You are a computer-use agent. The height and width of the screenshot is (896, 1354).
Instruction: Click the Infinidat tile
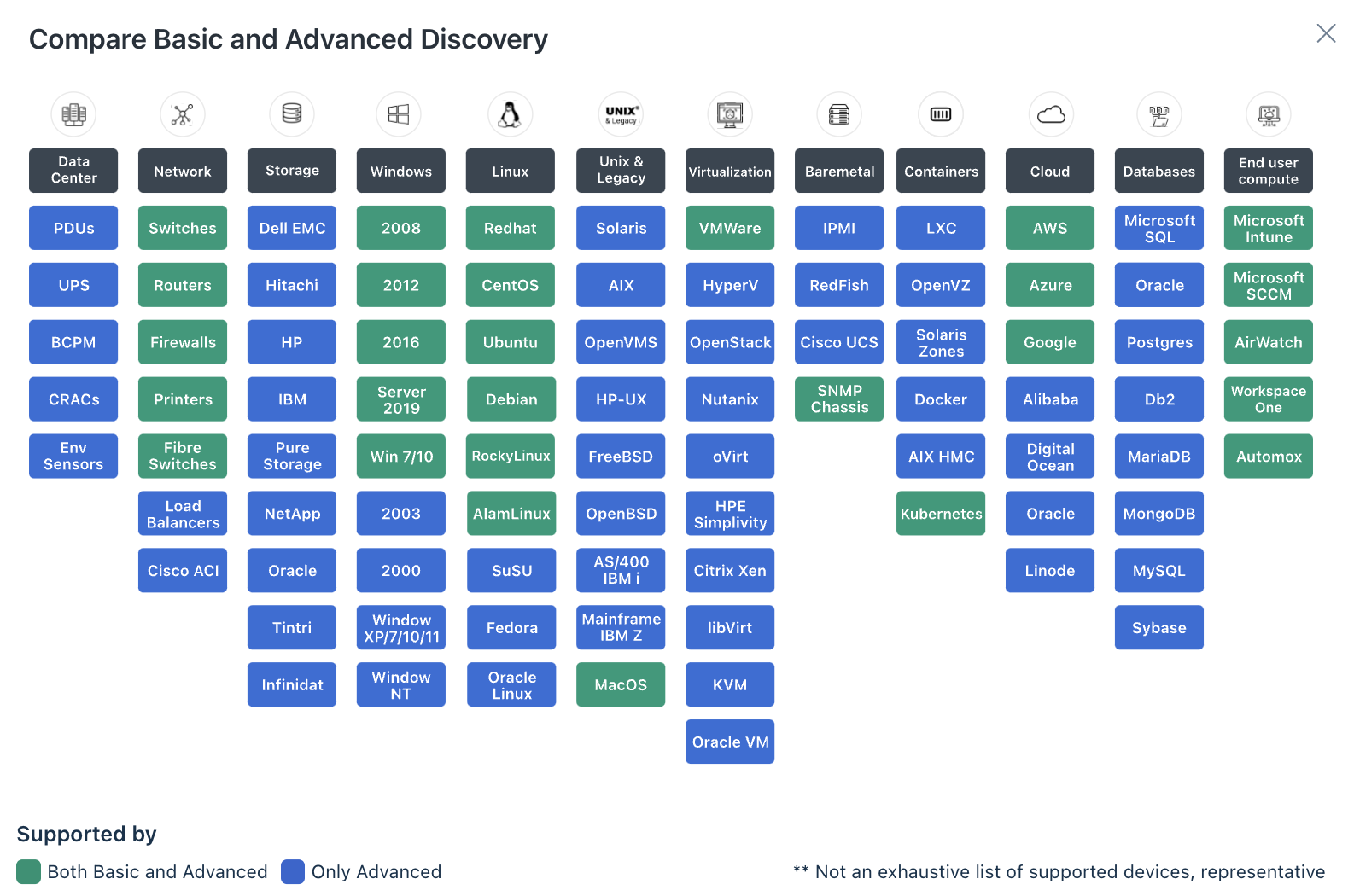(292, 685)
